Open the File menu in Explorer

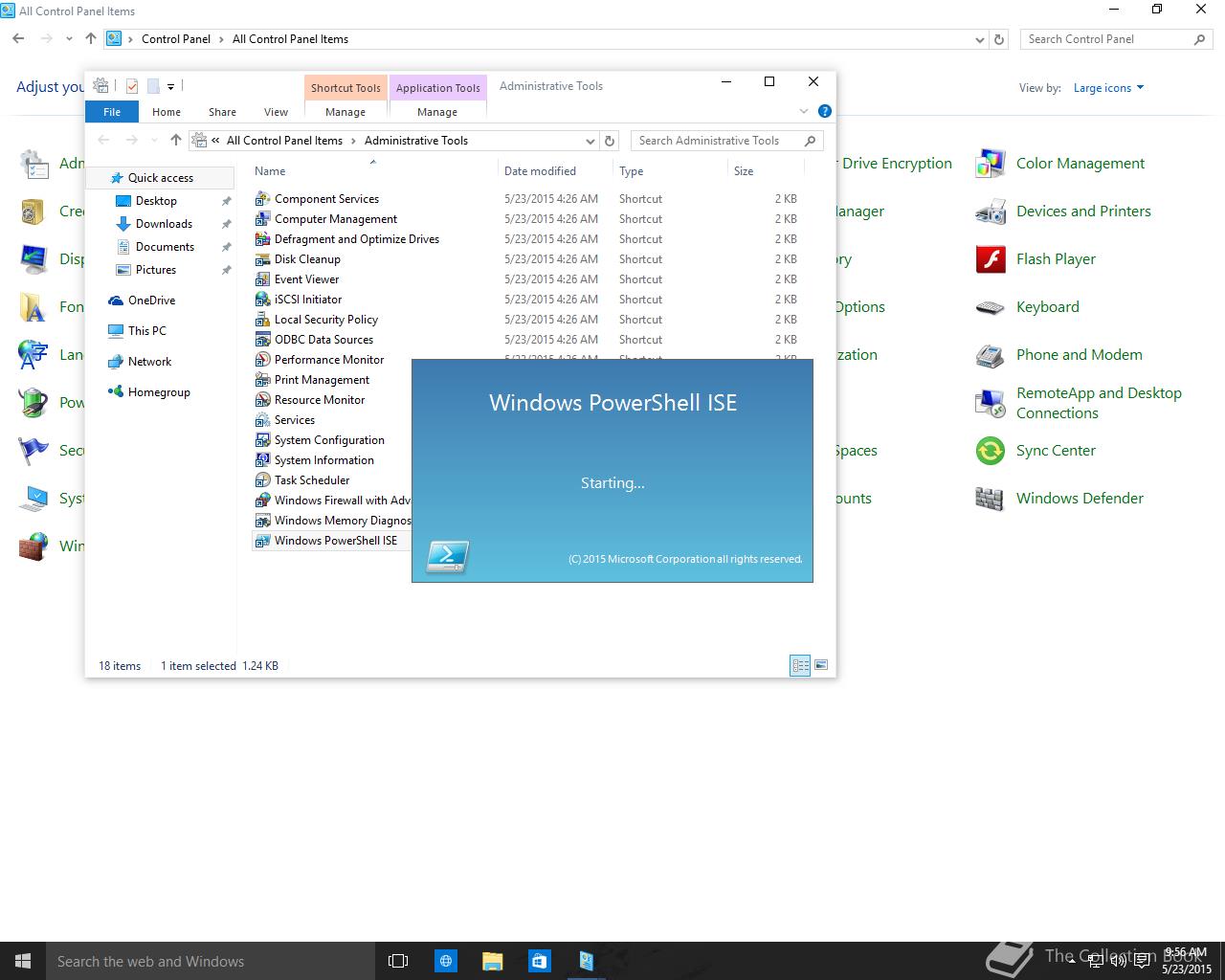click(112, 112)
